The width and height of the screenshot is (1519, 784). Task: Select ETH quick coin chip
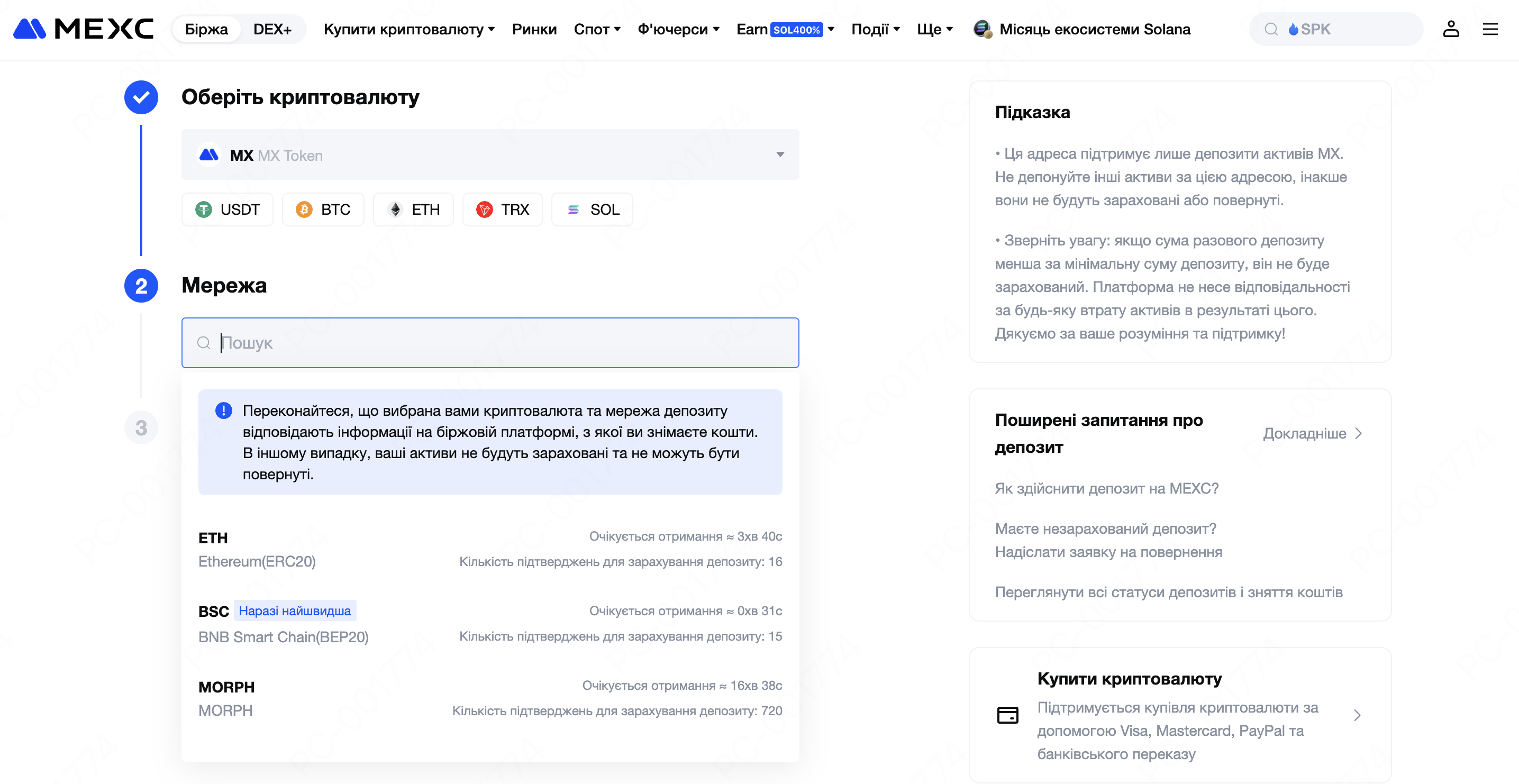[x=413, y=209]
